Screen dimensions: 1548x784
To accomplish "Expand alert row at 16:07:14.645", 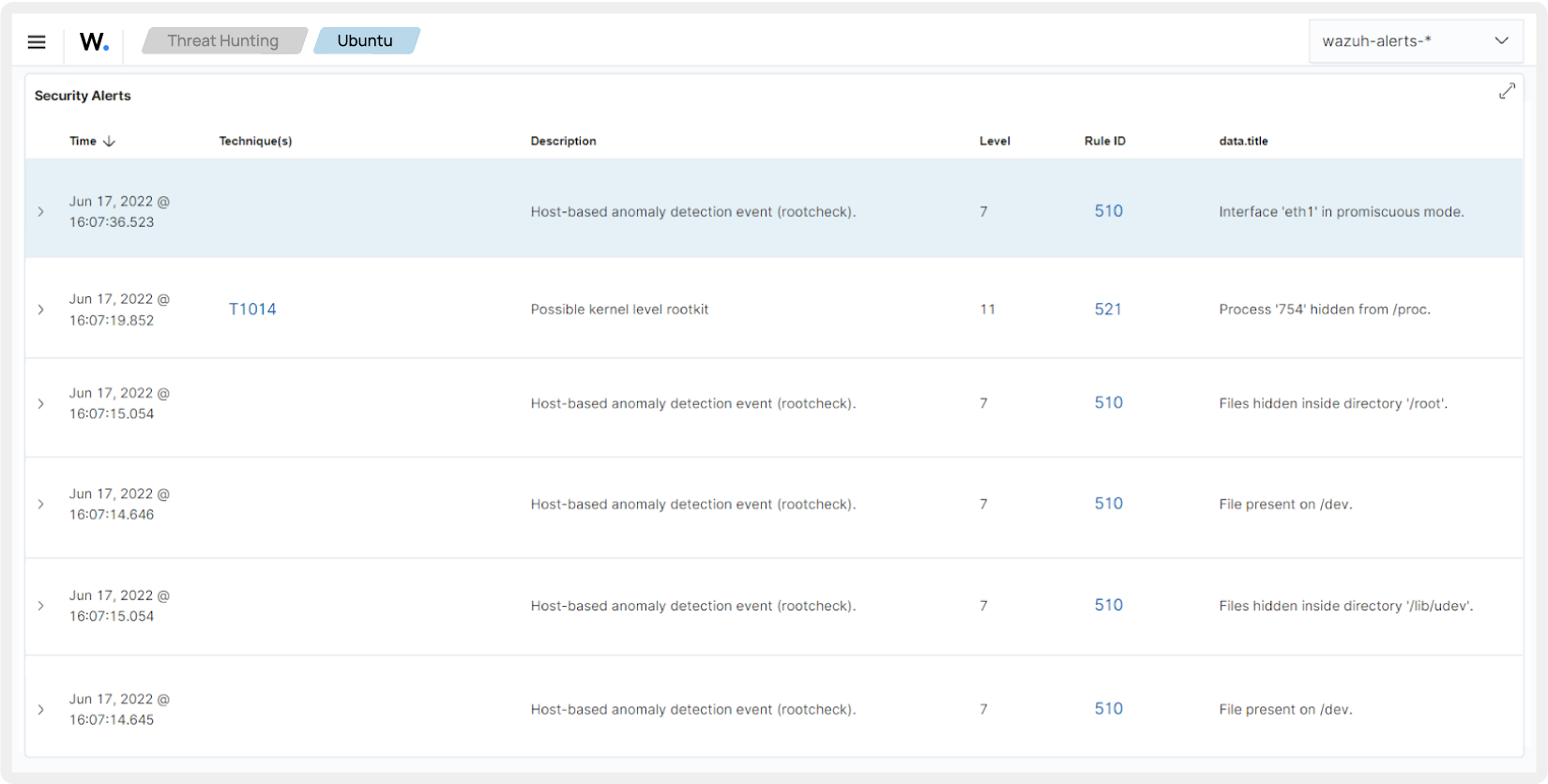I will [40, 709].
